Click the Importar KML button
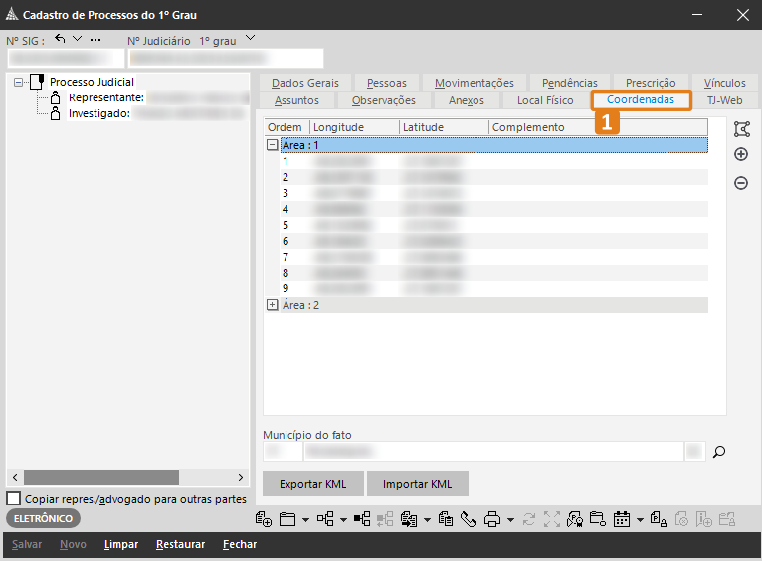This screenshot has height=561, width=762. tap(417, 484)
